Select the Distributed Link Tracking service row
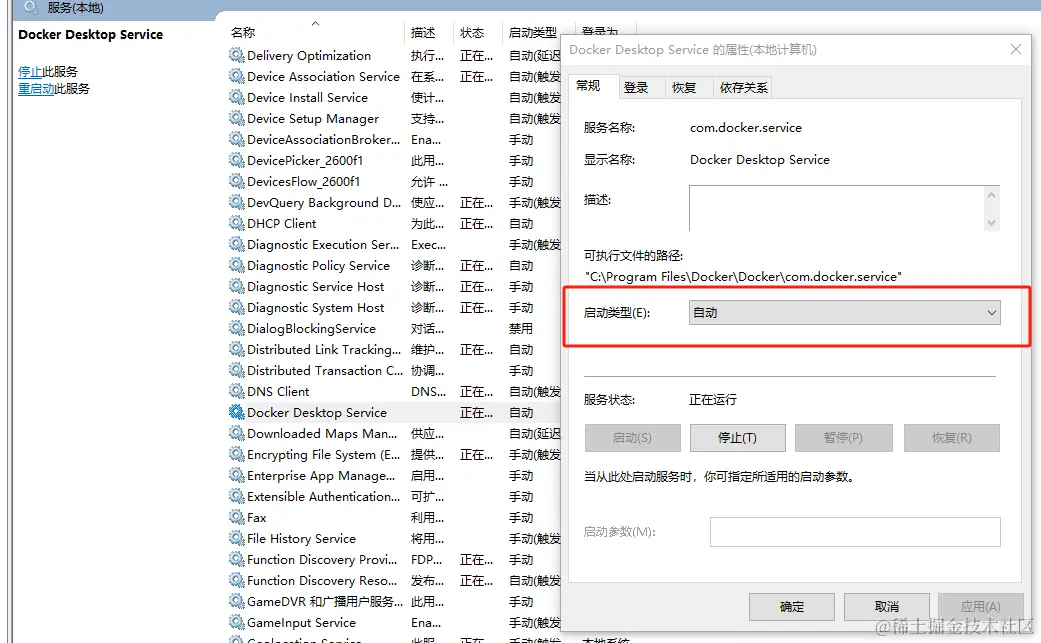 tap(394, 349)
